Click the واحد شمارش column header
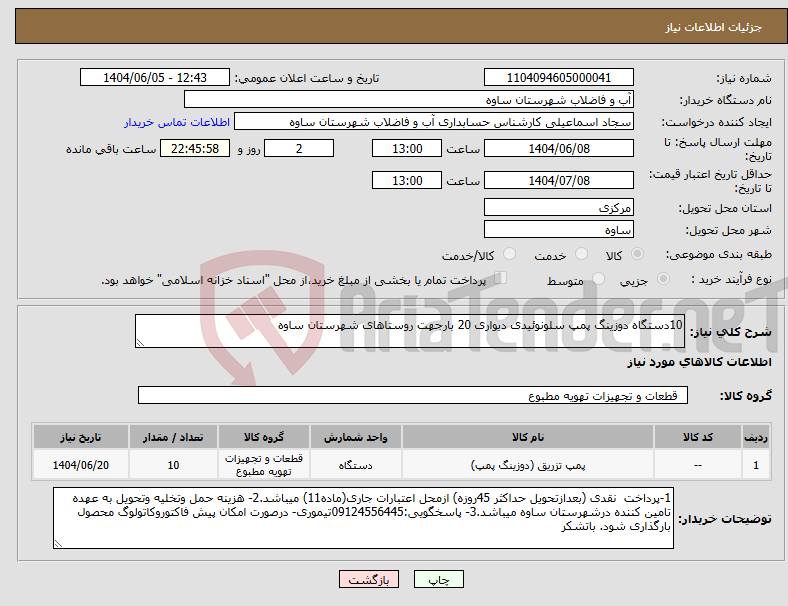This screenshot has height=606, width=788. (355, 437)
